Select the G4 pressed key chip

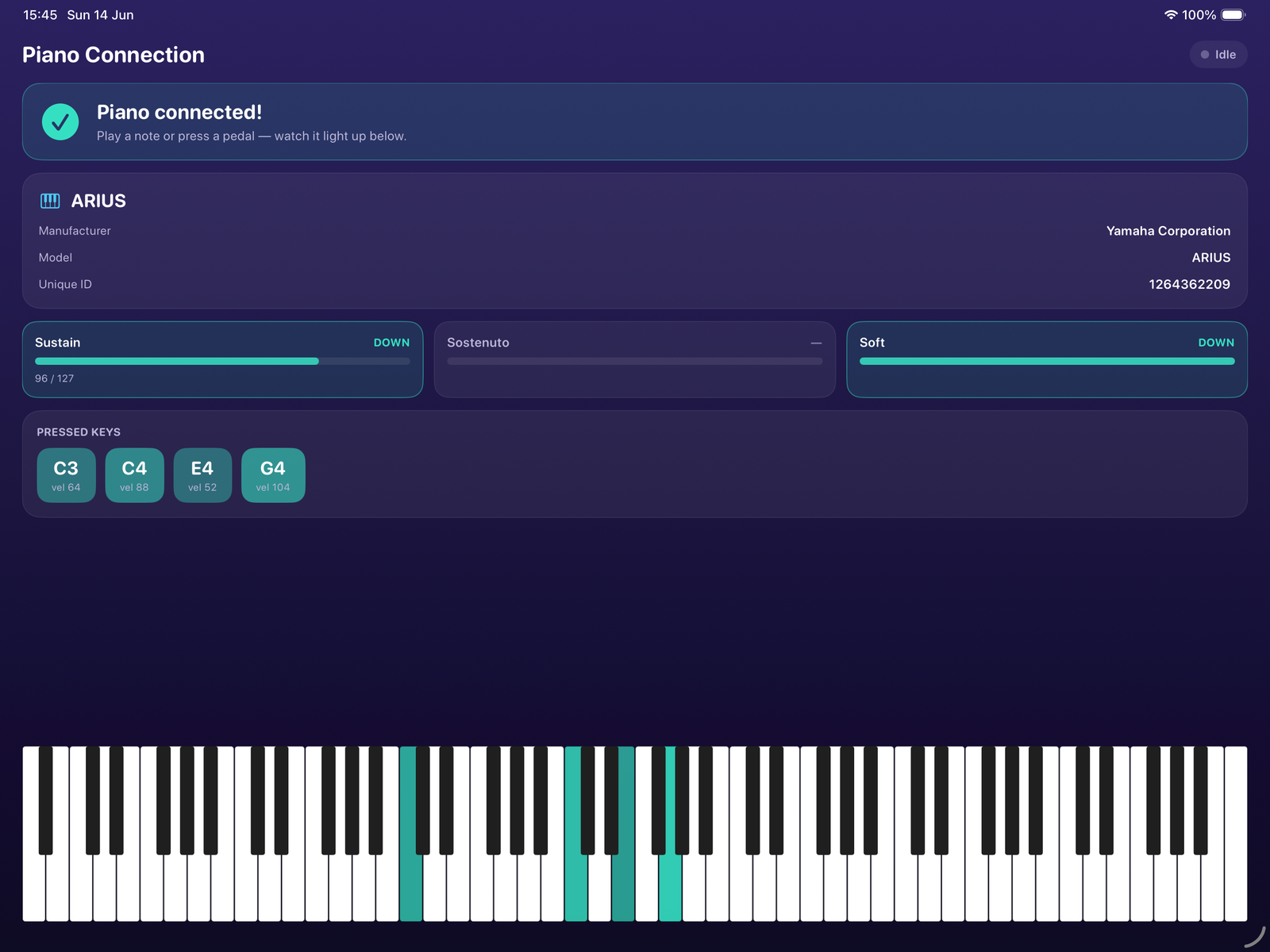[x=273, y=475]
